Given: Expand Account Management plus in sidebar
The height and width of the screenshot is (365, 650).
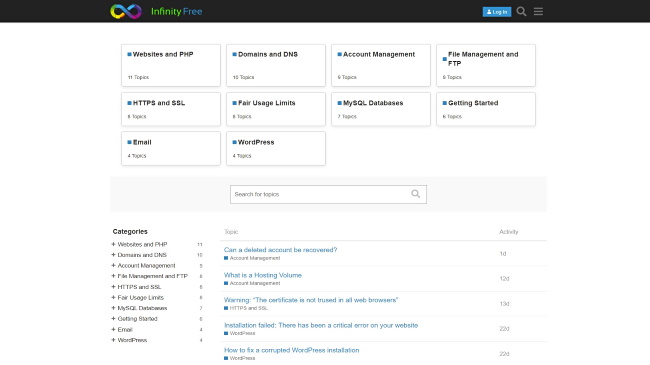Looking at the screenshot, I should (x=113, y=265).
